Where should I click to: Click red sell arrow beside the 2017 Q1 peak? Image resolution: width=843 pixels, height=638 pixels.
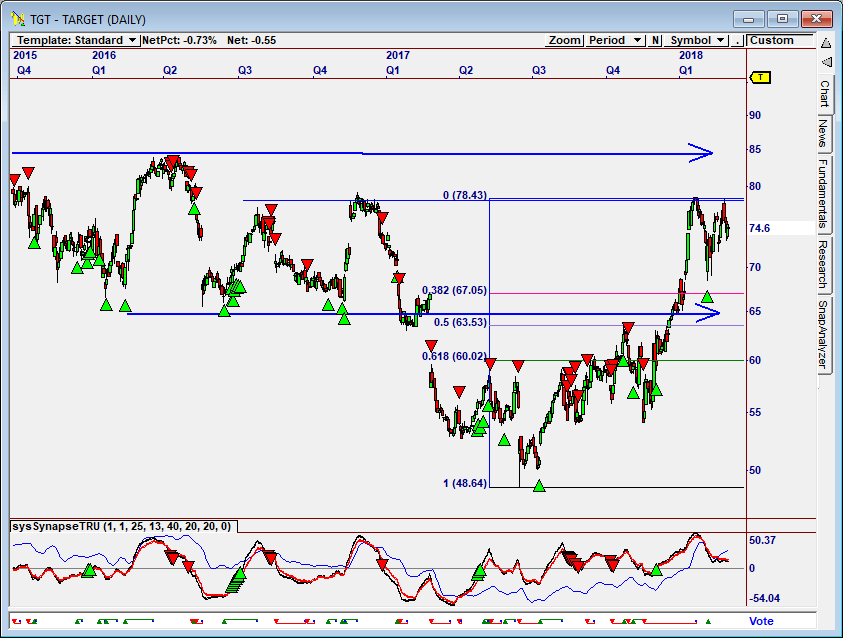point(382,218)
